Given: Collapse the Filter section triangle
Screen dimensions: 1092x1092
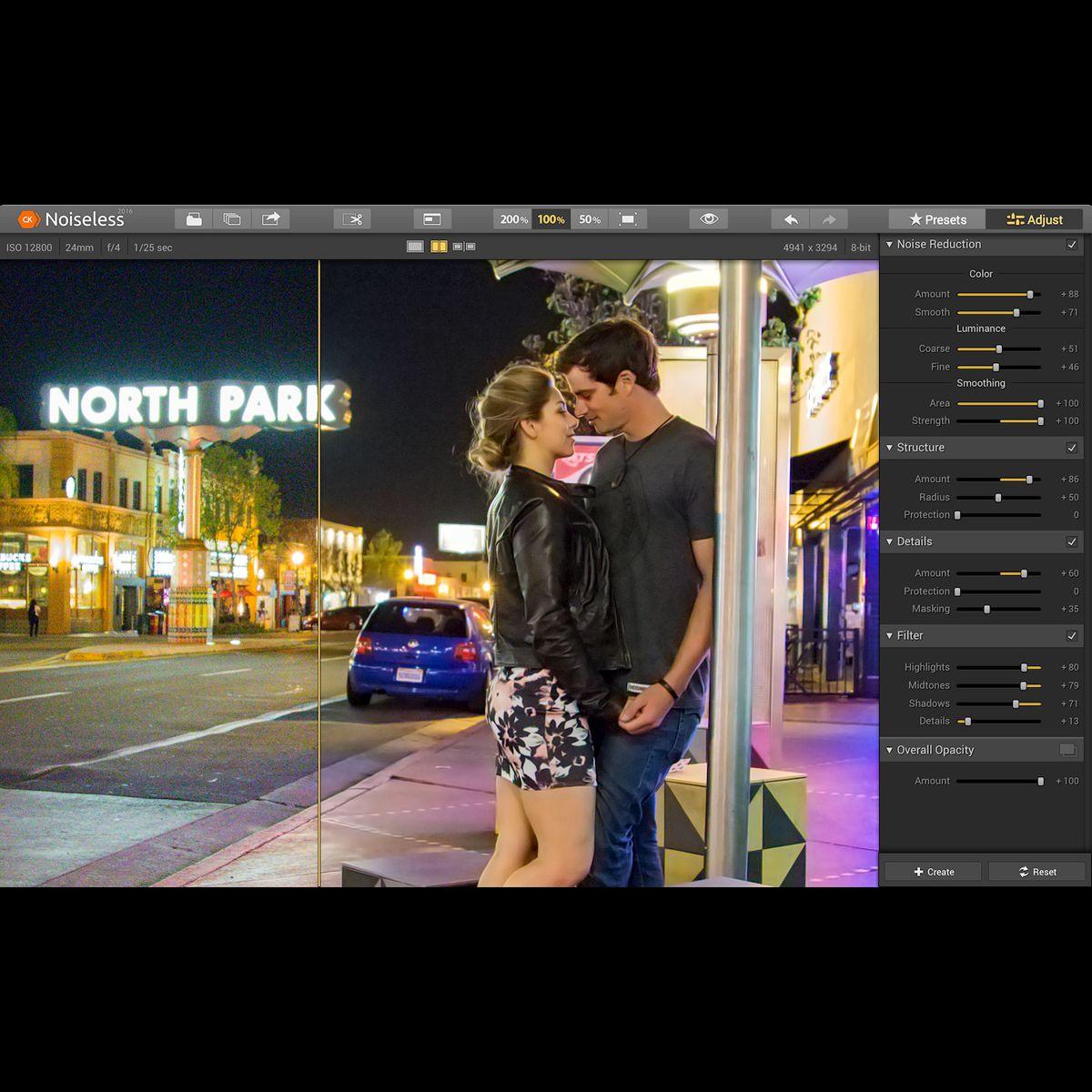Looking at the screenshot, I should [889, 635].
